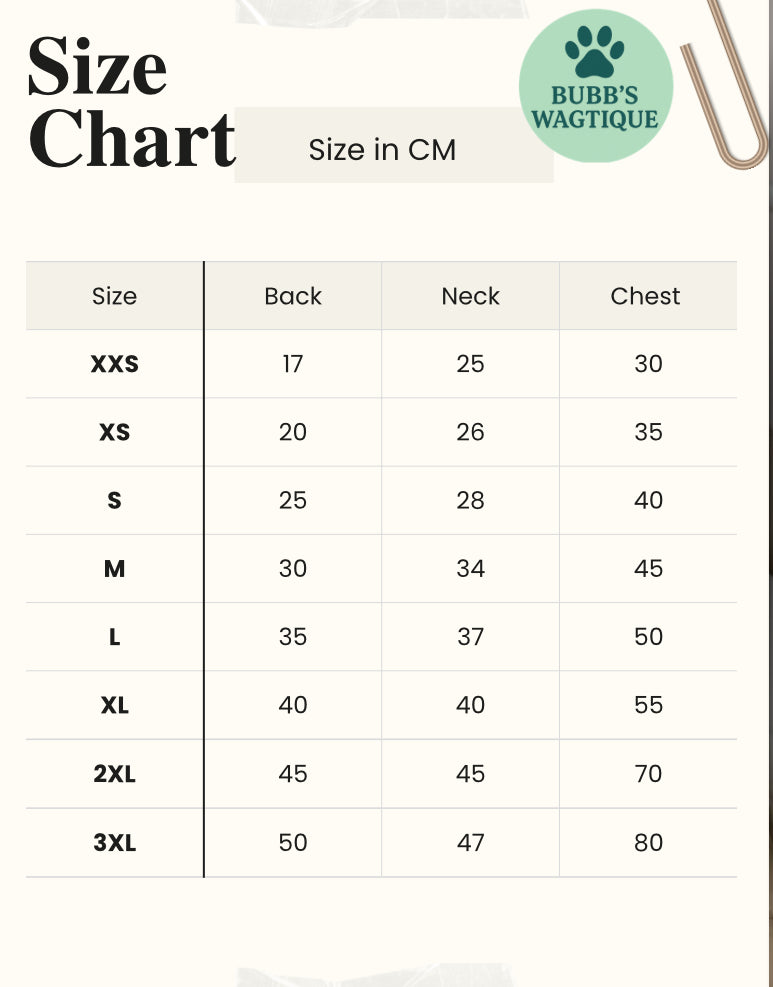Select the Size column header
The image size is (773, 987).
click(x=114, y=296)
